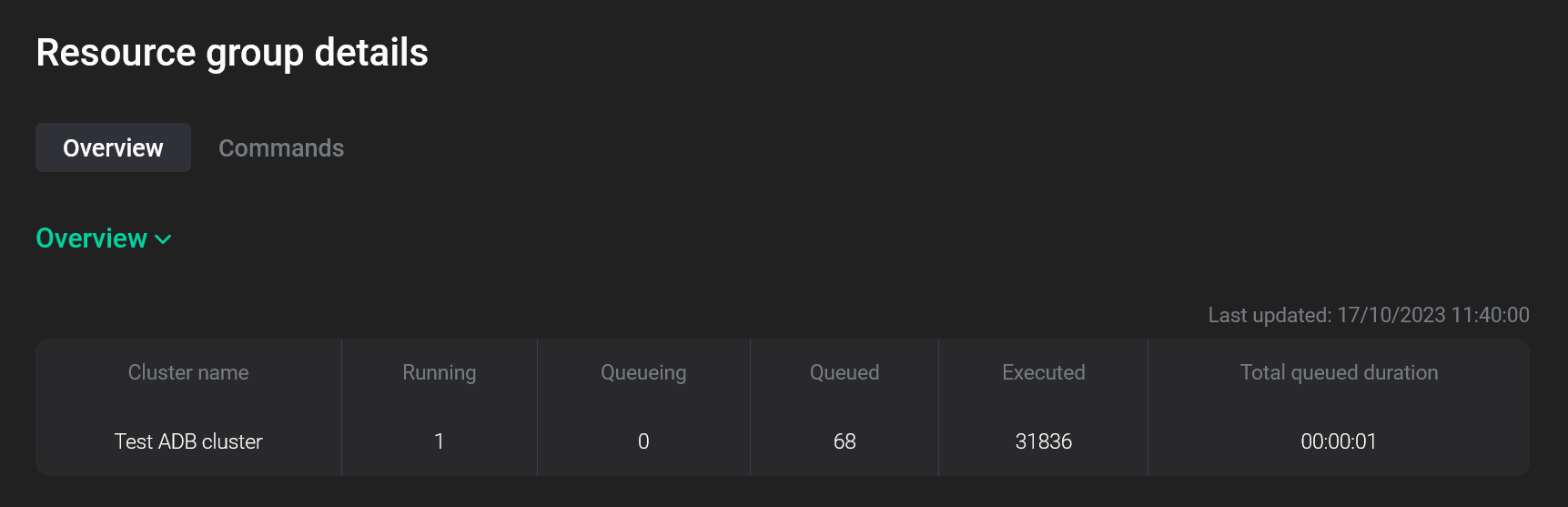
Task: Click the chevron beside green Overview
Action: tap(164, 239)
